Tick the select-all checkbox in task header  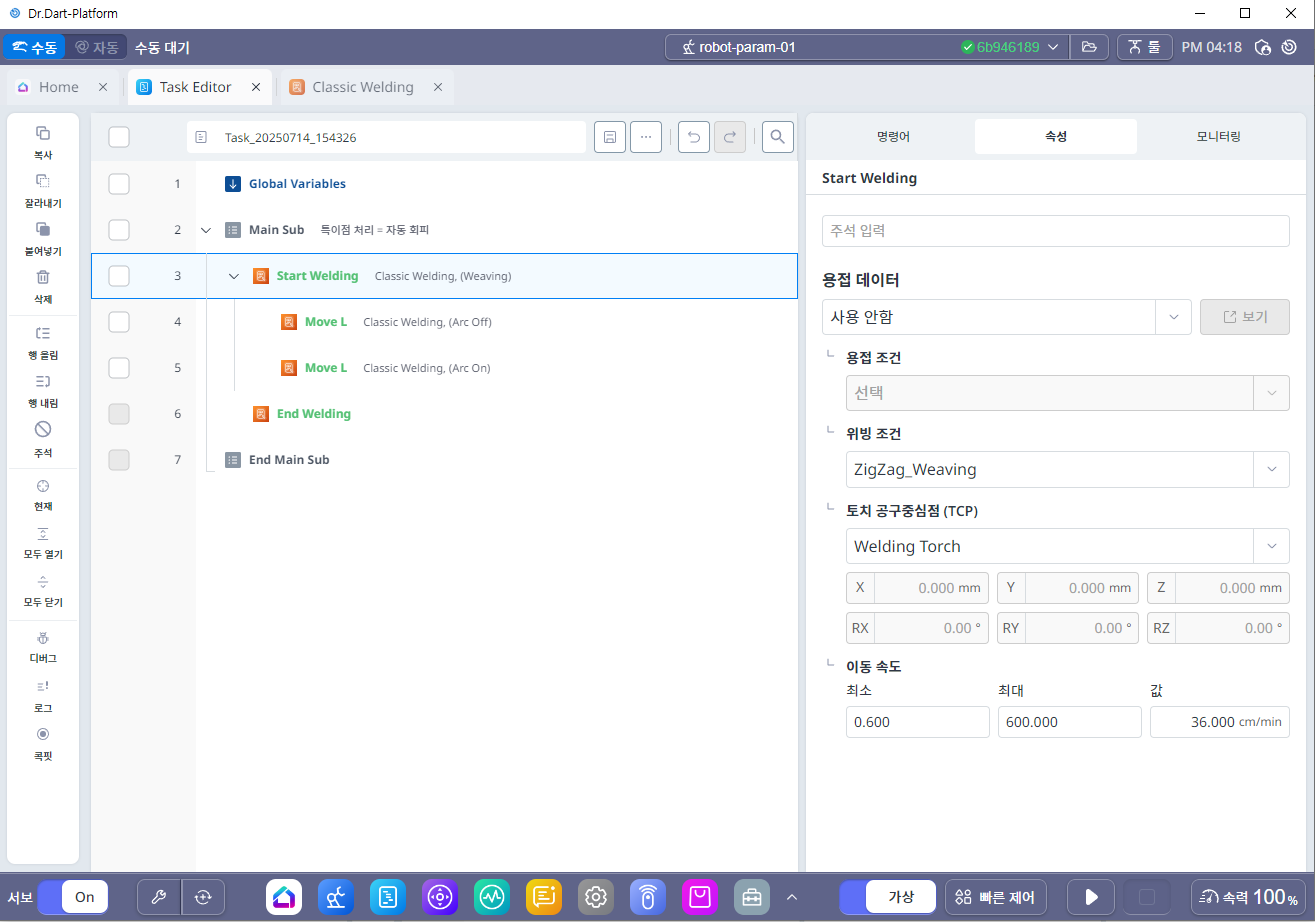click(x=119, y=137)
